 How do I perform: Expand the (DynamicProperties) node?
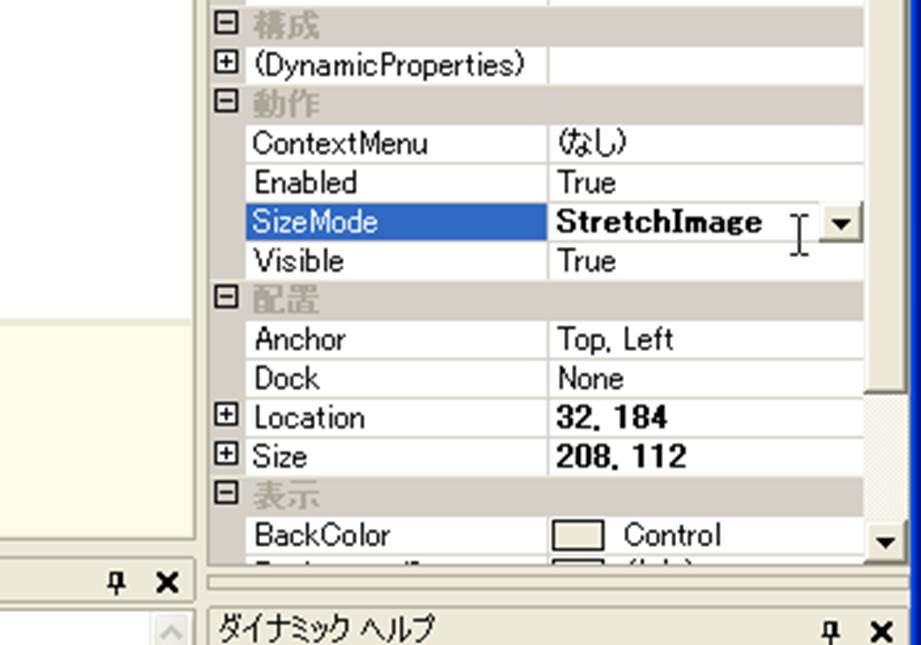[227, 63]
